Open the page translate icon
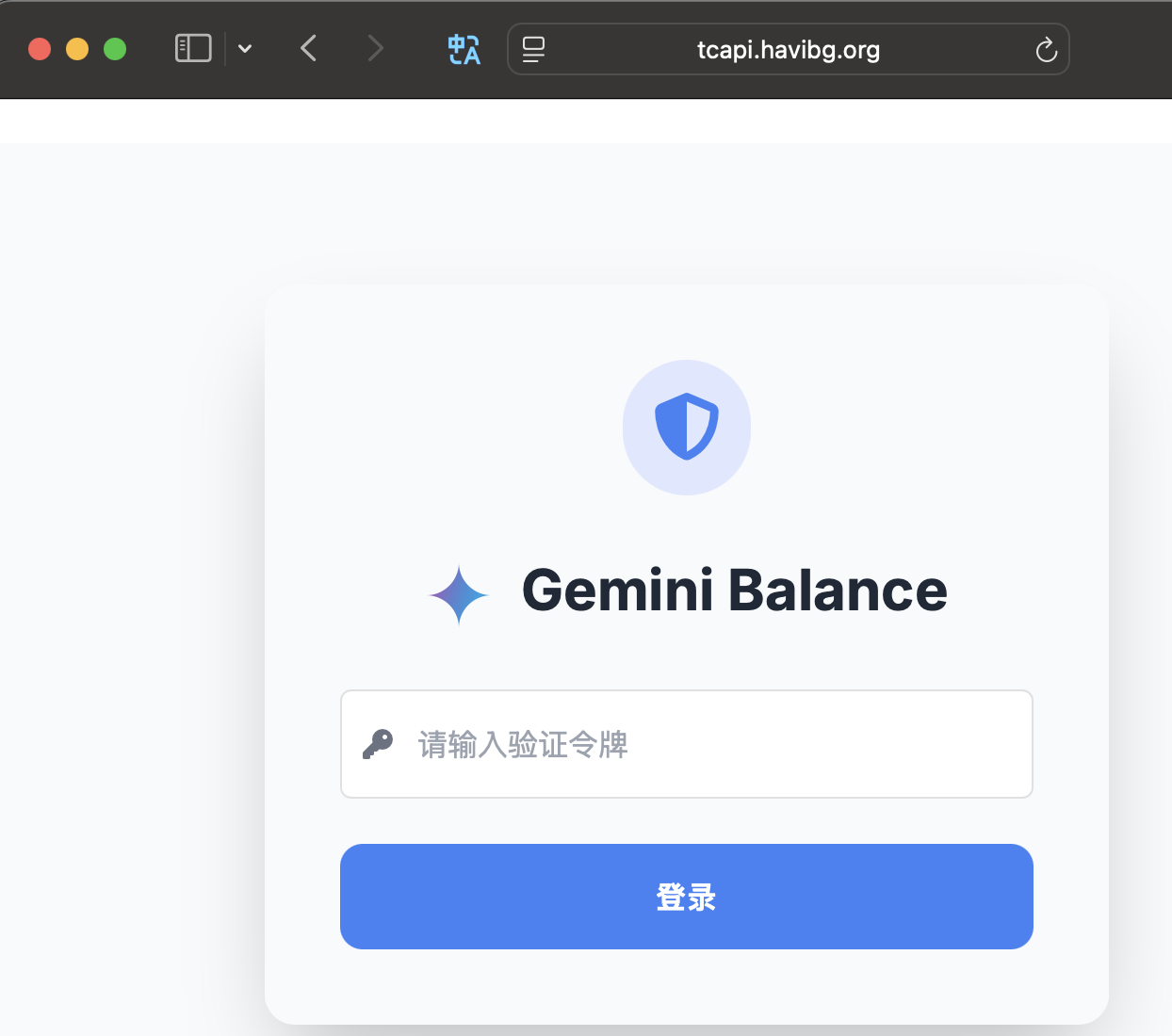 464,49
